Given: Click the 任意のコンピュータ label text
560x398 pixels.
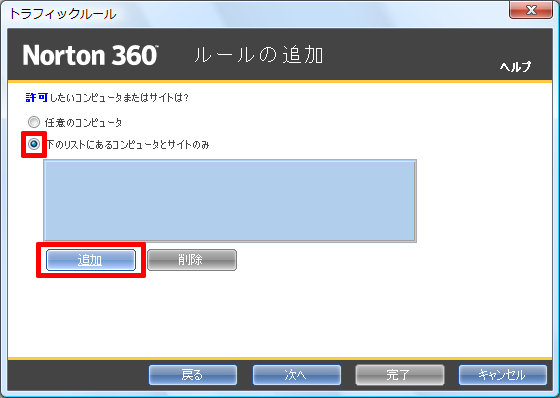Looking at the screenshot, I should [x=83, y=123].
